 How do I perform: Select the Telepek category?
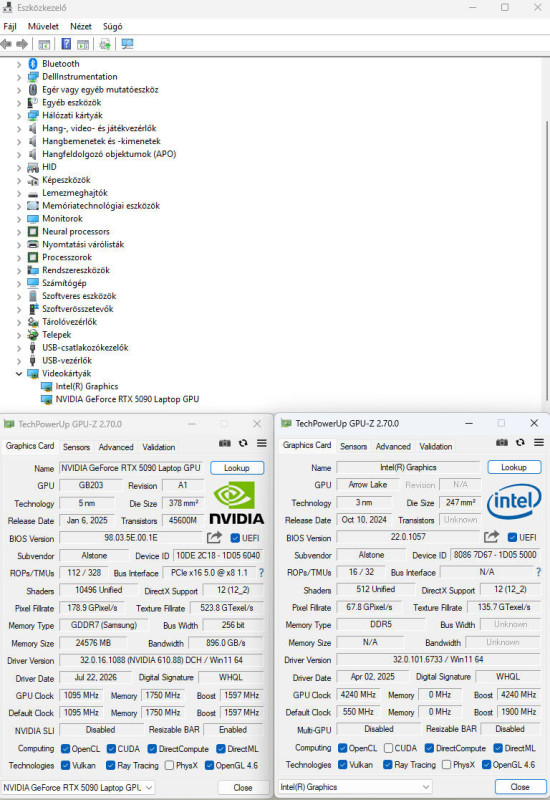57,335
